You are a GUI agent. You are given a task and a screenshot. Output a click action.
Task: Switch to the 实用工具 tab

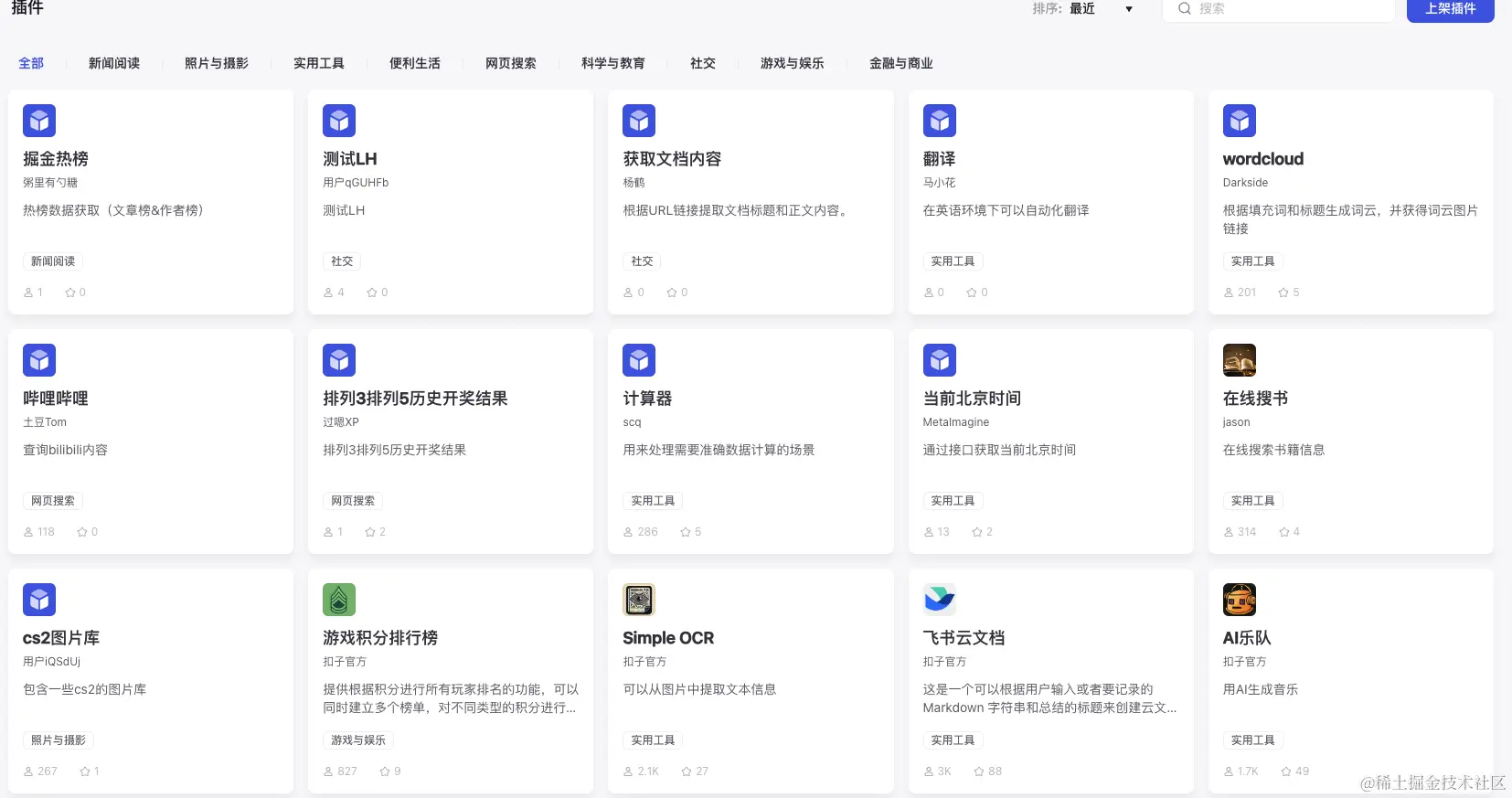(319, 63)
